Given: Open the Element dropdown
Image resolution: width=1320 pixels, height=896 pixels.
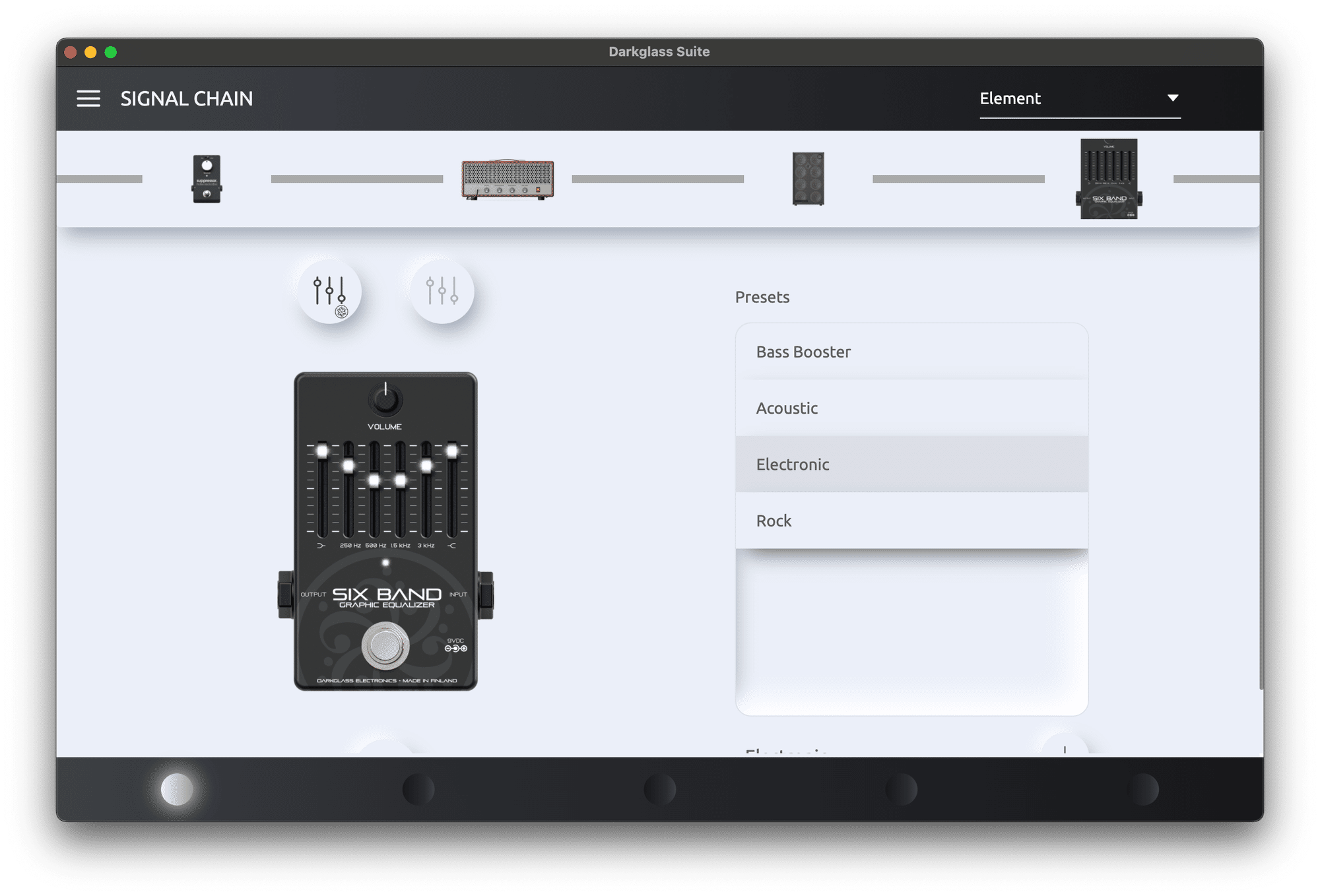Looking at the screenshot, I should coord(1078,98).
